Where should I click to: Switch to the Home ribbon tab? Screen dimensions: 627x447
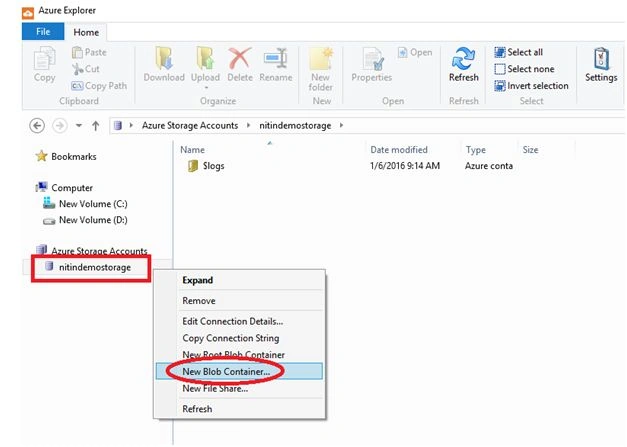tap(86, 32)
